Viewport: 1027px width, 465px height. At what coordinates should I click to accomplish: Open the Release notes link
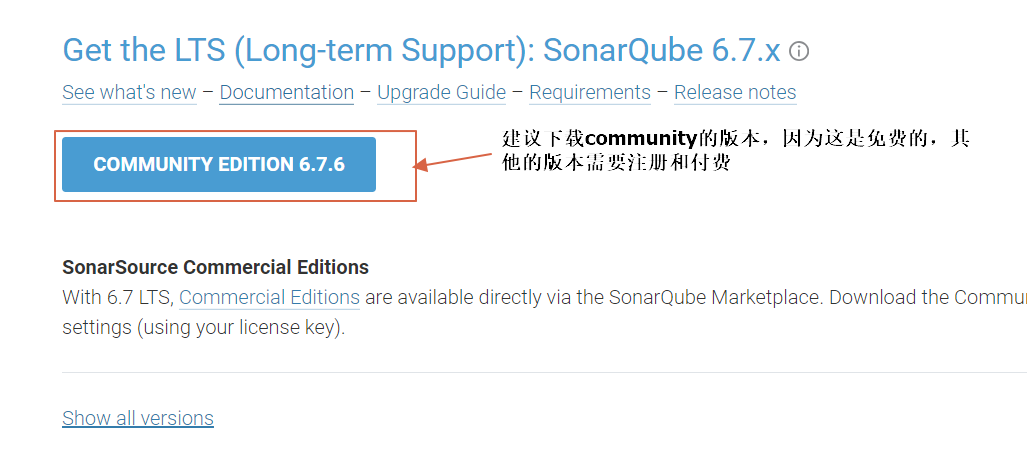[x=735, y=92]
